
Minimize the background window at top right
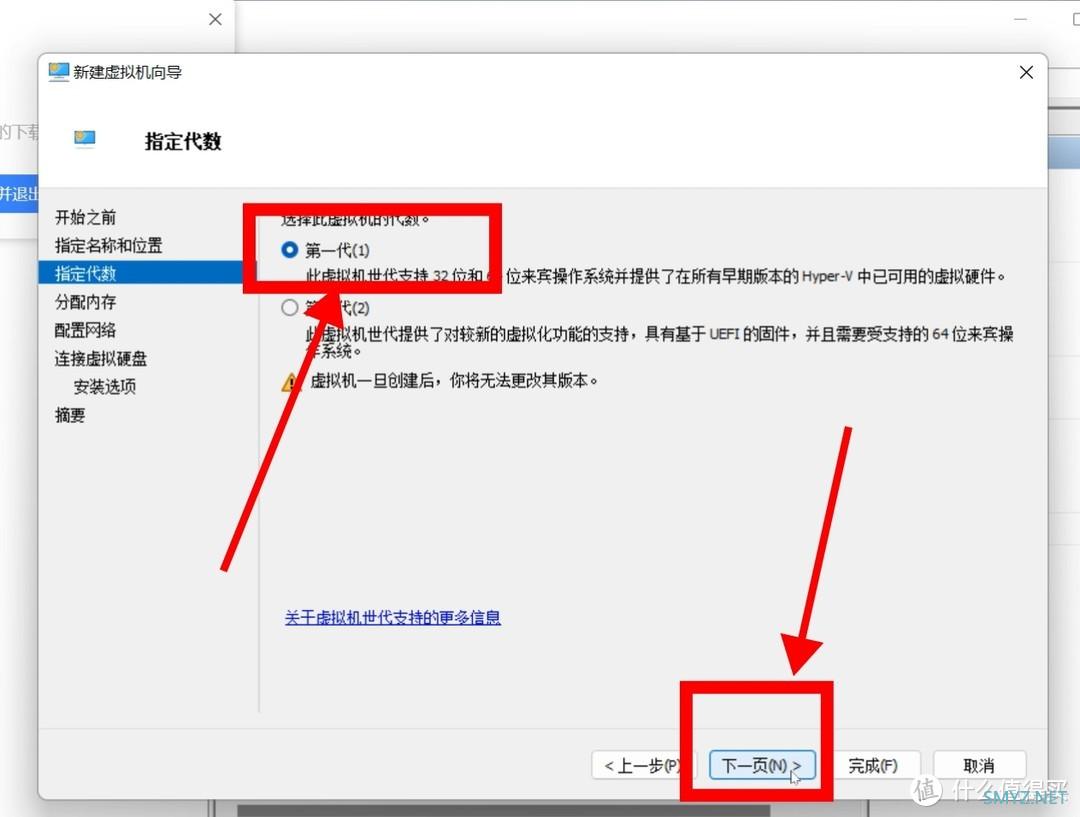[x=1021, y=19]
